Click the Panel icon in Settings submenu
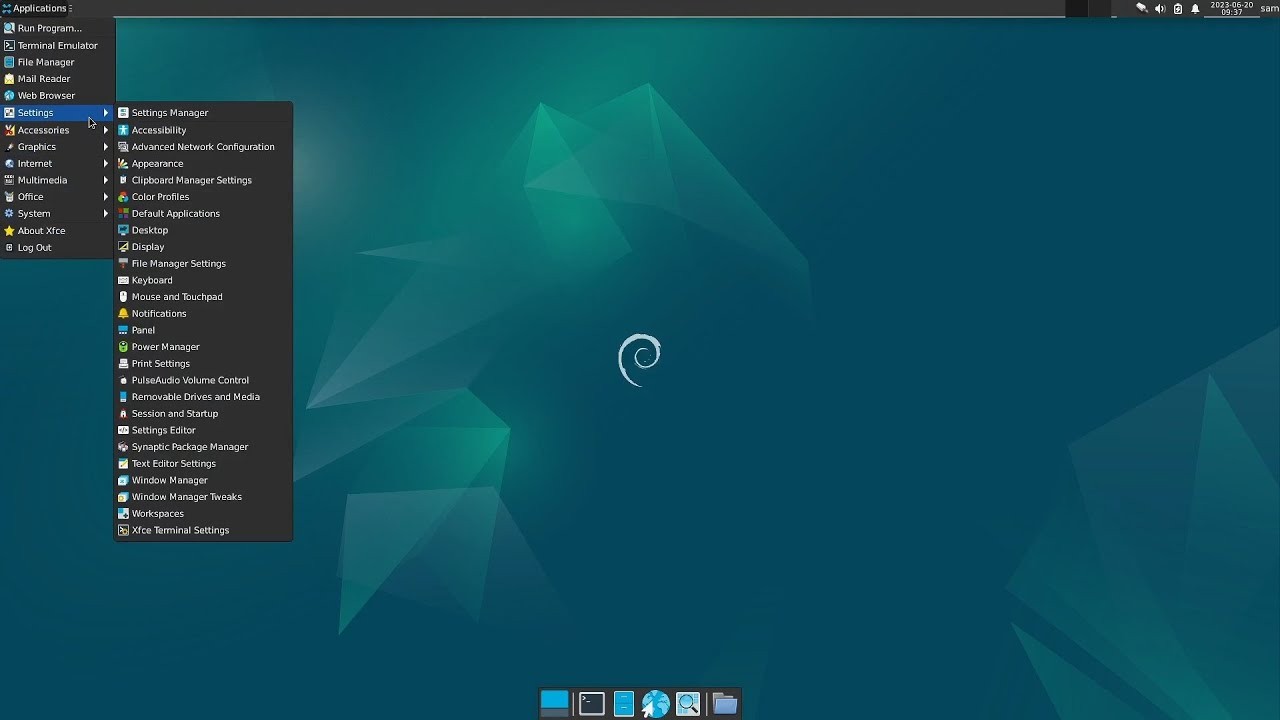Image resolution: width=1280 pixels, height=720 pixels. click(x=123, y=330)
